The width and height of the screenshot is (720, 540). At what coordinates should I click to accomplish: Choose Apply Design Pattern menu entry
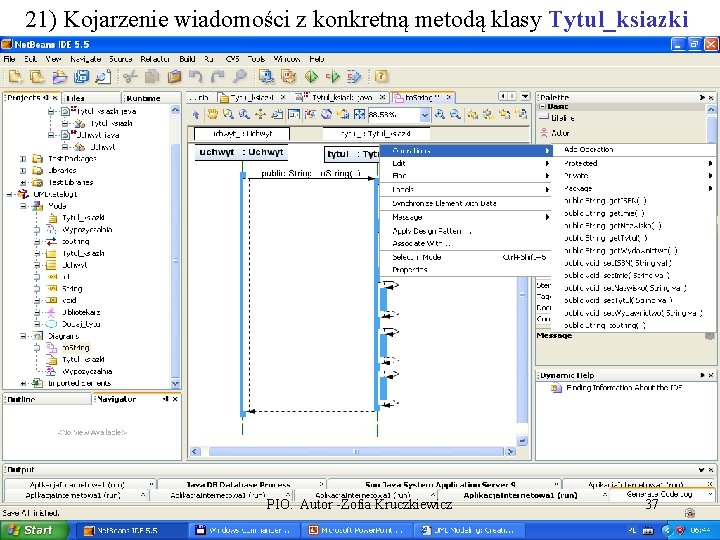tap(466, 231)
